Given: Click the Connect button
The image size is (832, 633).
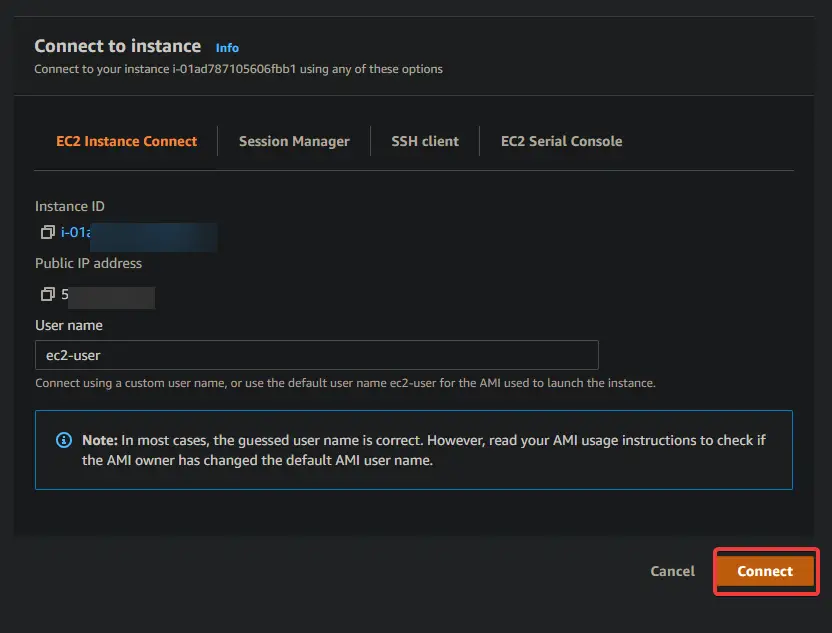Looking at the screenshot, I should pyautogui.click(x=765, y=571).
